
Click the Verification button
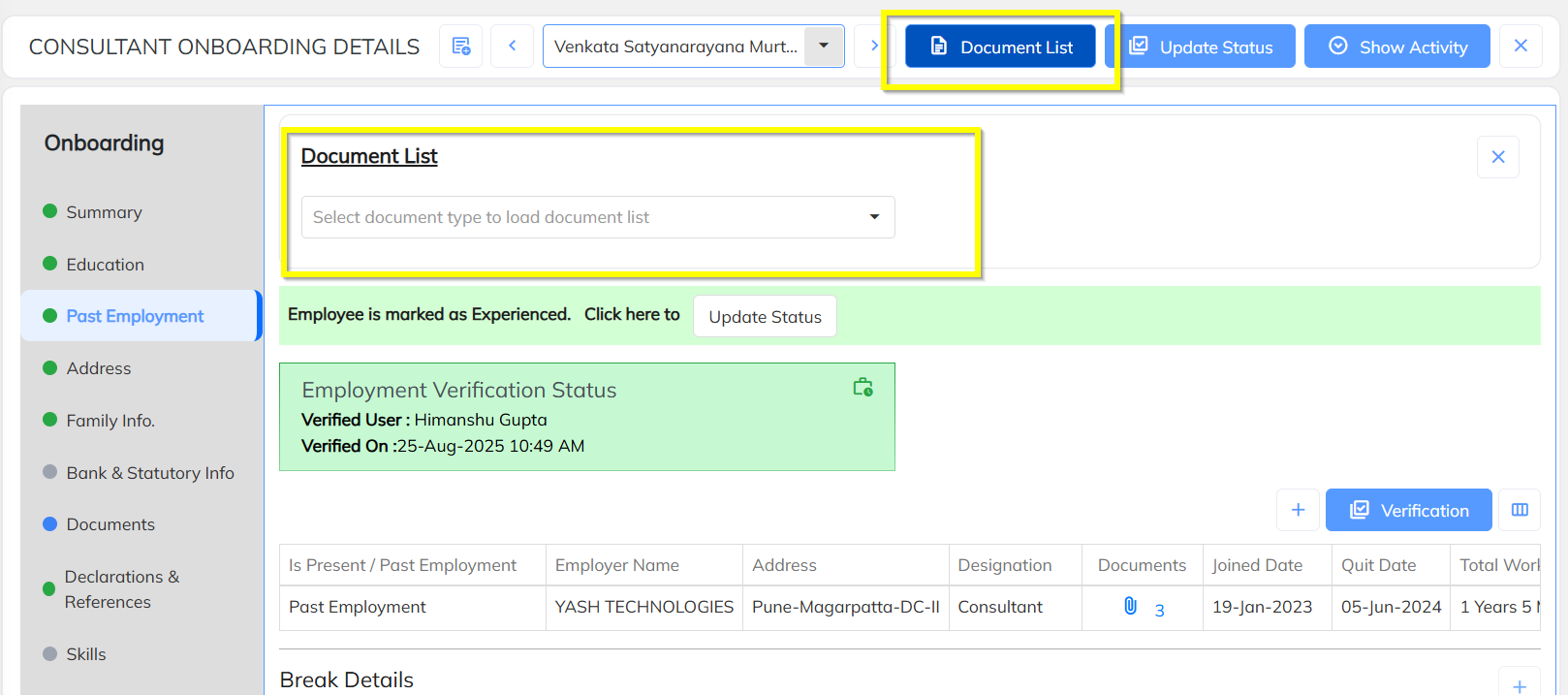(1408, 510)
